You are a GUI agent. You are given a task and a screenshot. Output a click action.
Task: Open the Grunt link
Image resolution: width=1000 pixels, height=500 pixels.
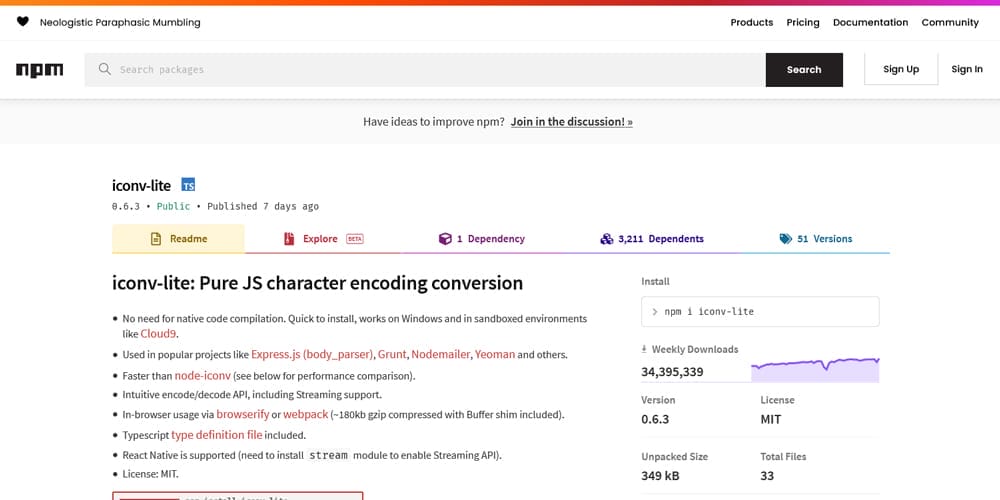pos(392,354)
